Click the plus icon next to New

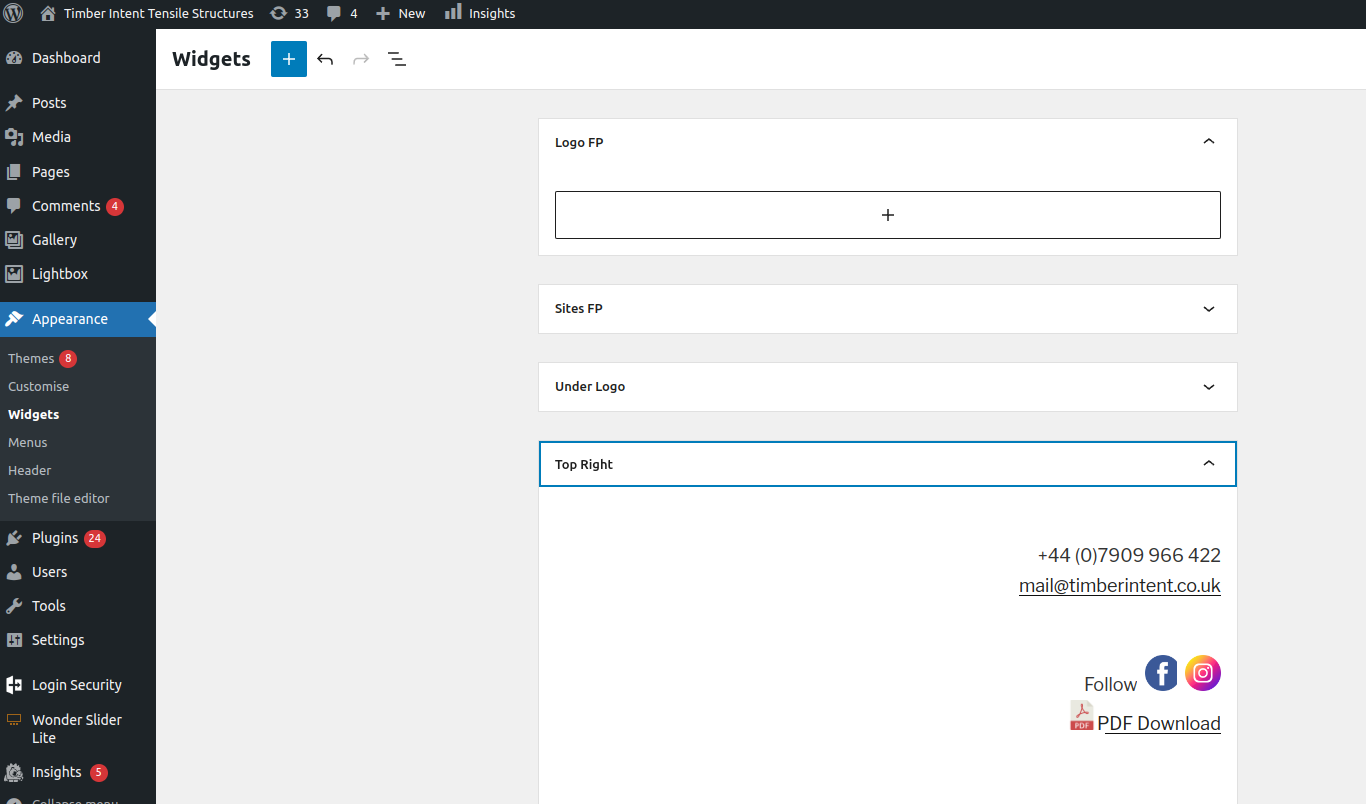point(383,13)
